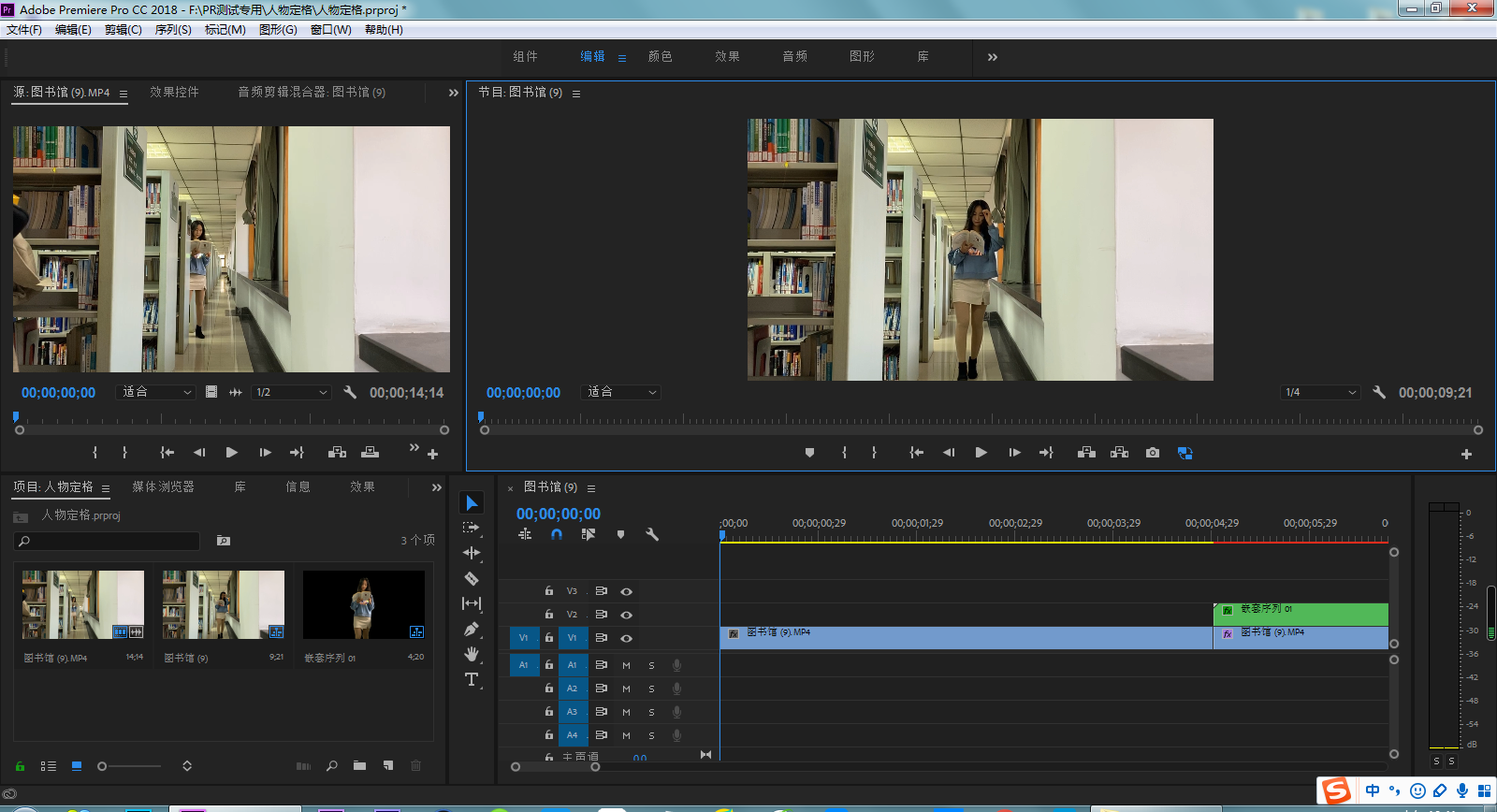
Task: Select the Pen tool
Action: tap(472, 629)
